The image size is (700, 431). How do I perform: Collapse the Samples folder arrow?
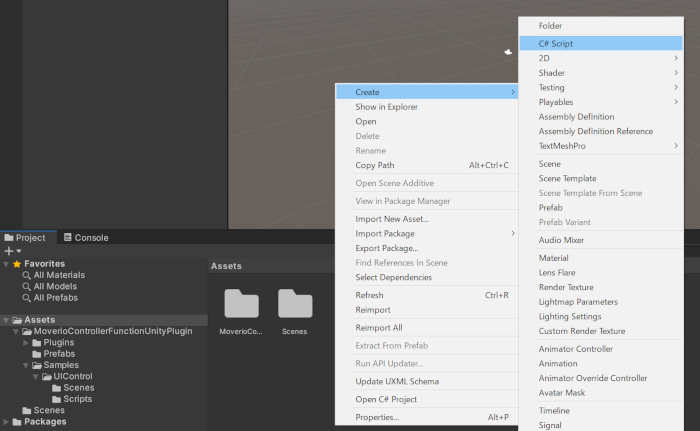26,365
